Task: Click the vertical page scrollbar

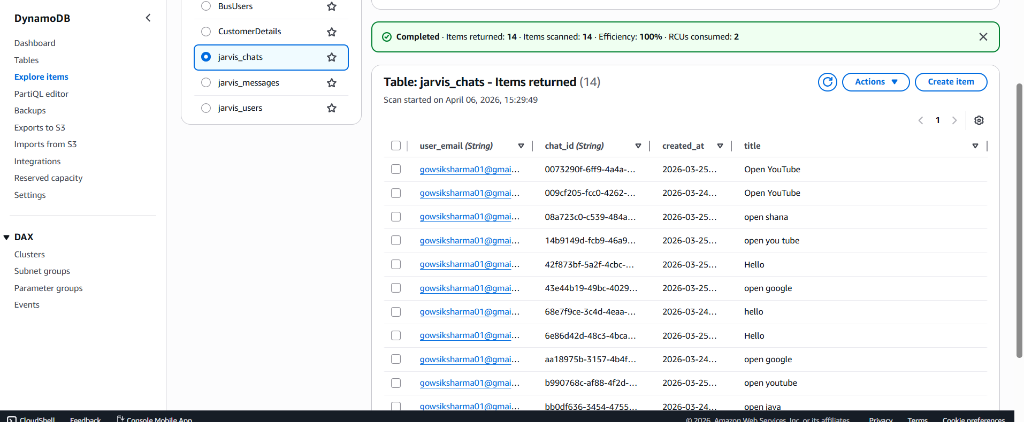Action: pyautogui.click(x=1021, y=220)
